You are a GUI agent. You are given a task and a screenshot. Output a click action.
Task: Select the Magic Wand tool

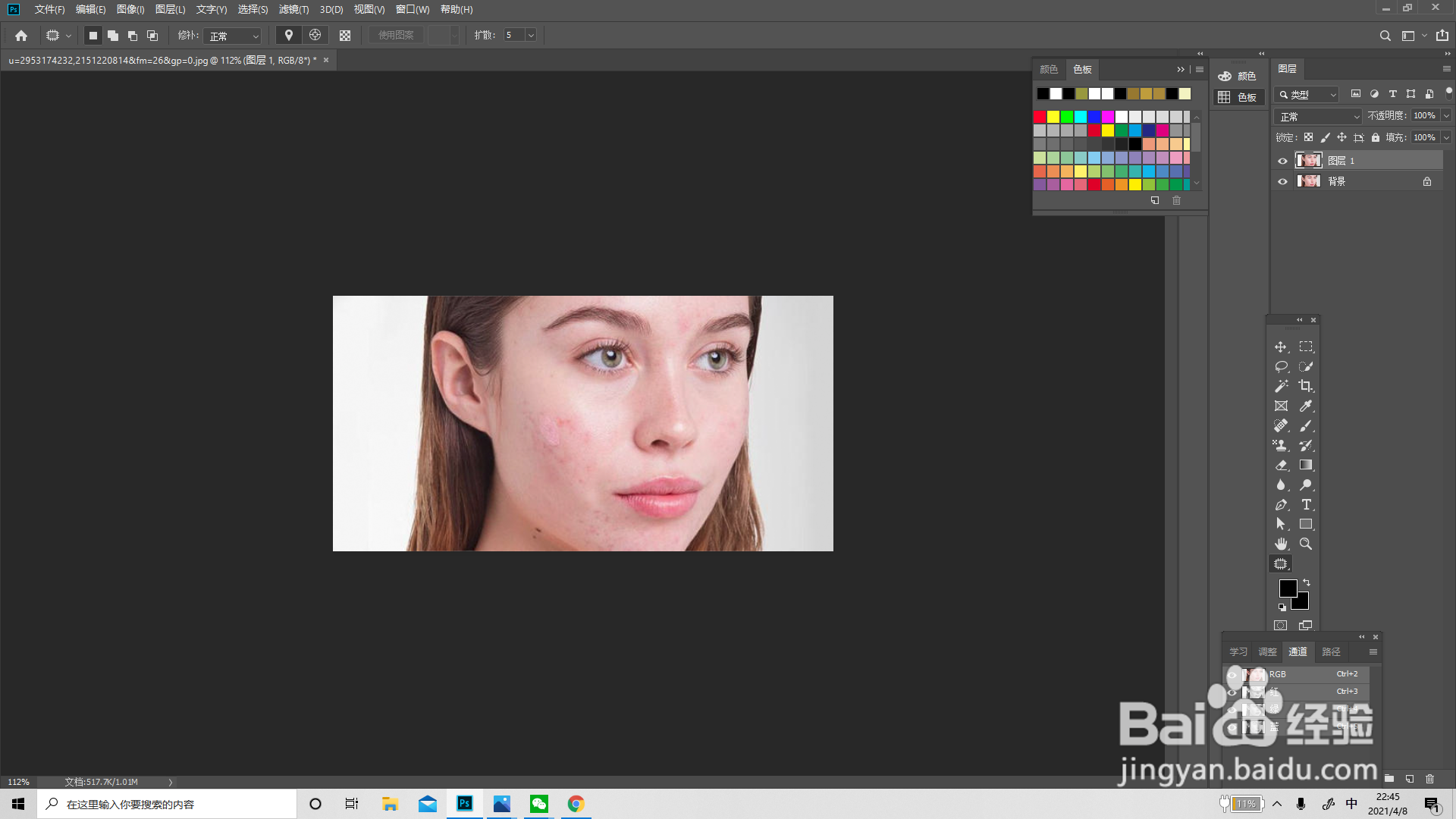(x=1281, y=386)
